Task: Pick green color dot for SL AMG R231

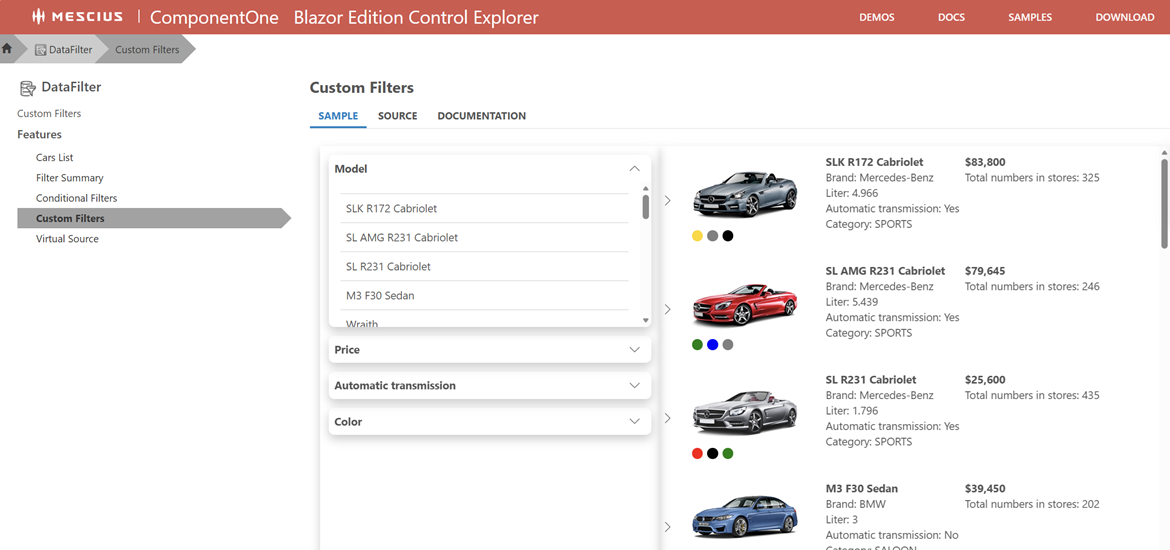Action: click(x=698, y=345)
